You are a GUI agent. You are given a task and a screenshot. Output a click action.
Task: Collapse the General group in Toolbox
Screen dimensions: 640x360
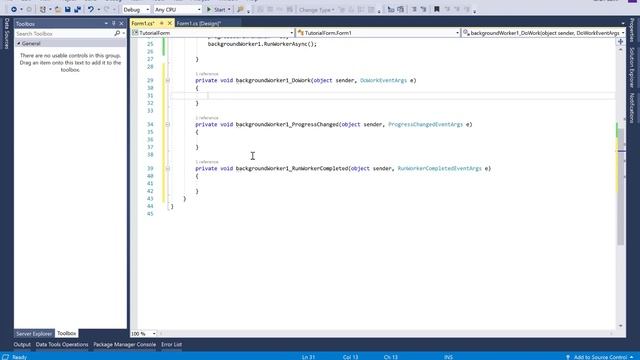click(19, 43)
